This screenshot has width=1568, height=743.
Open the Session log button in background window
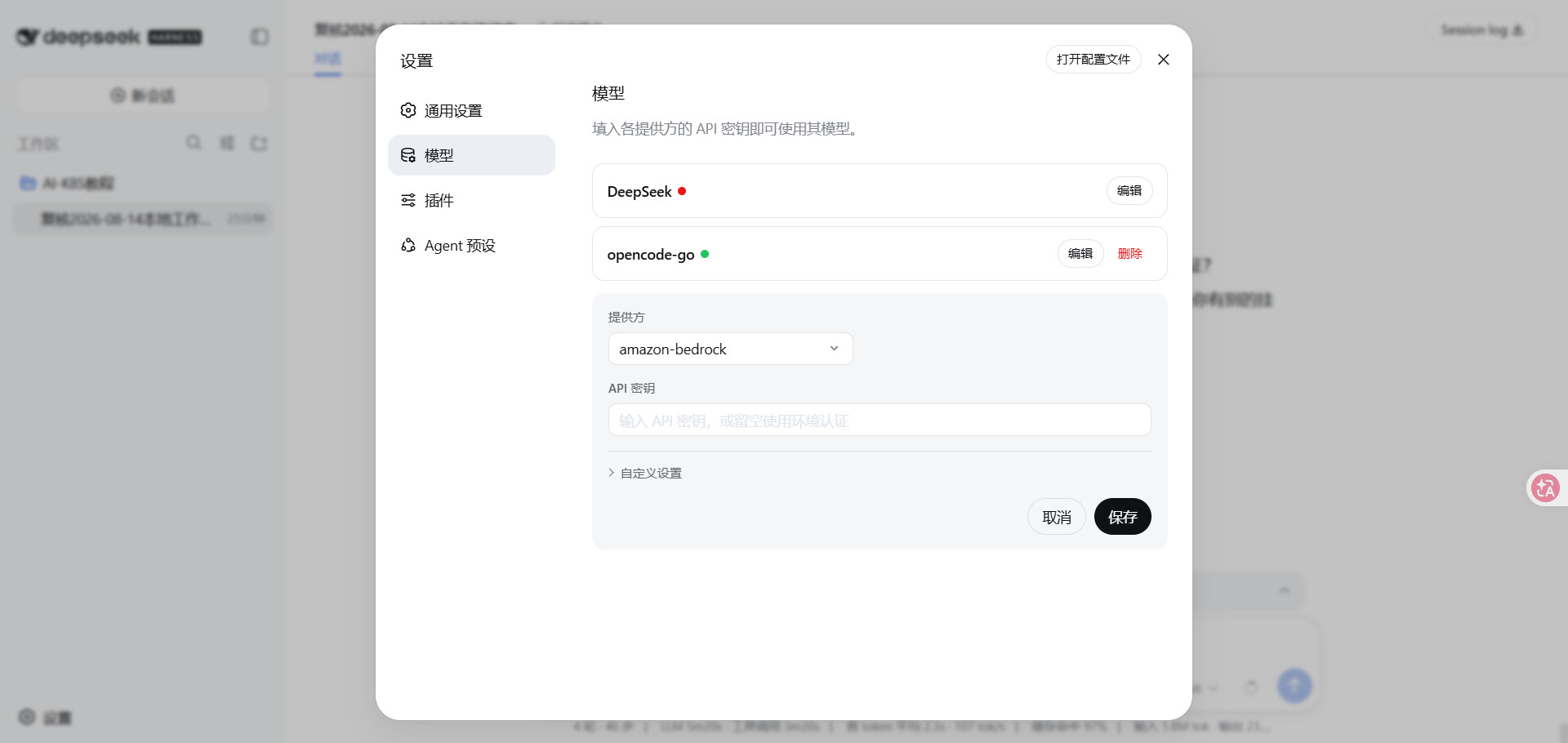pos(1482,30)
